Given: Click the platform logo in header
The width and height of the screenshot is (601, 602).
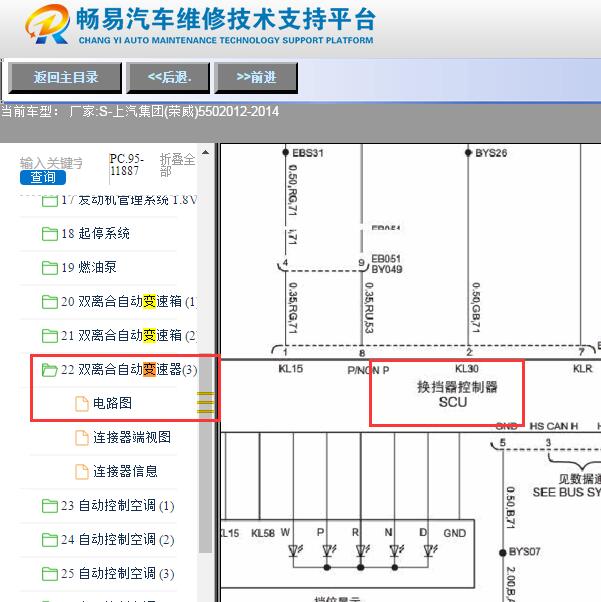Looking at the screenshot, I should coord(48,24).
